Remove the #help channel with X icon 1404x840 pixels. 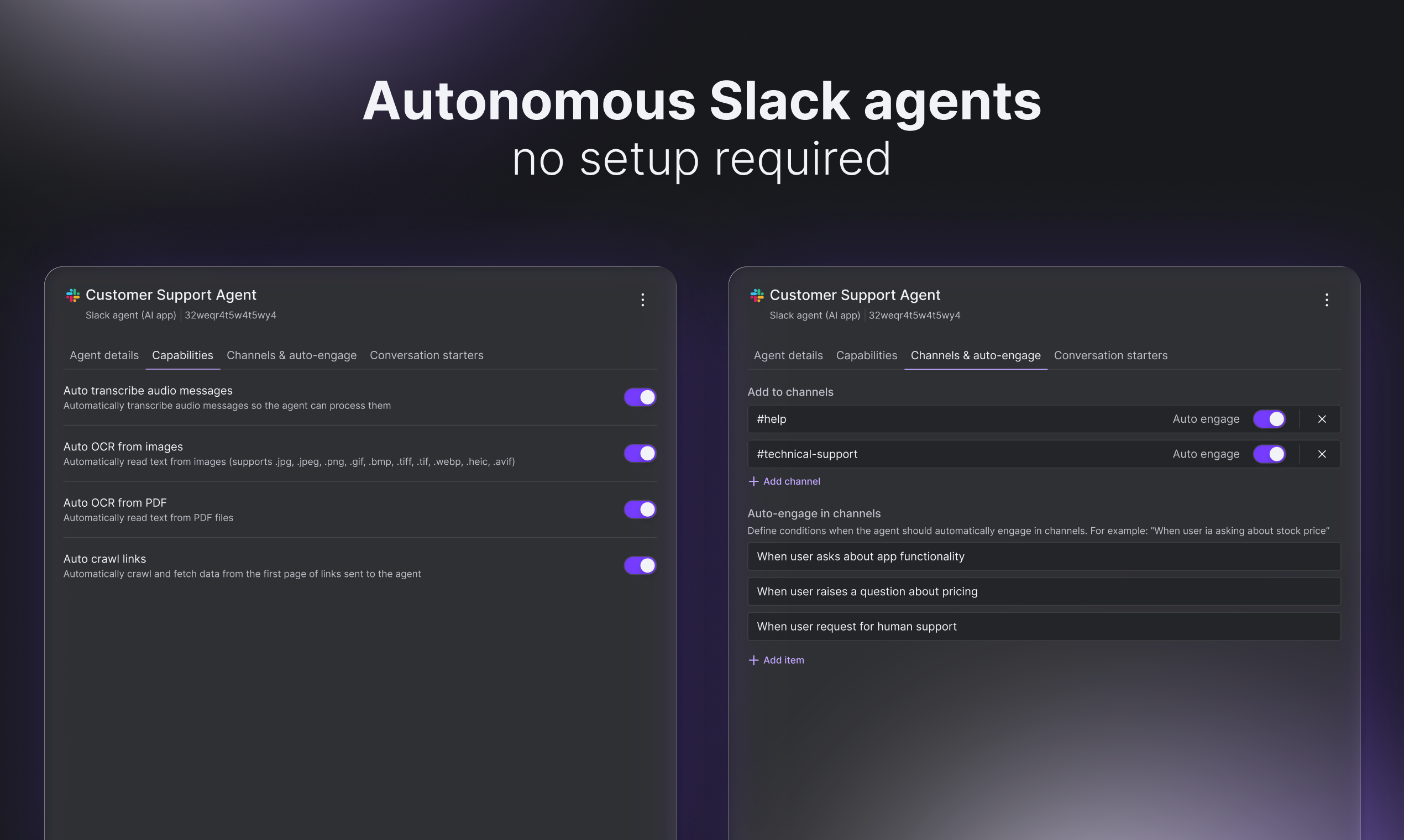1322,419
